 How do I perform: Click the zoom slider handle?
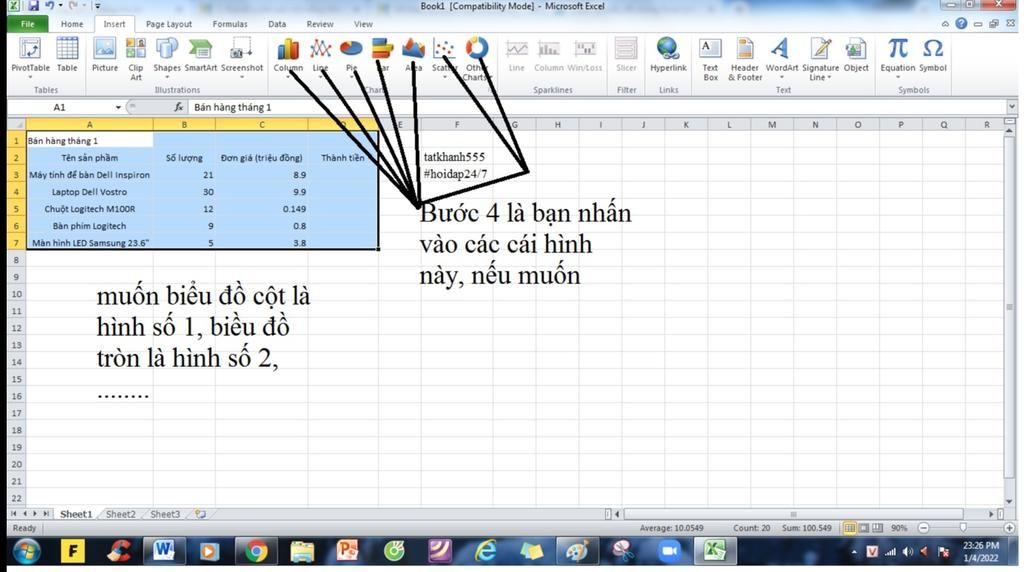pos(963,528)
